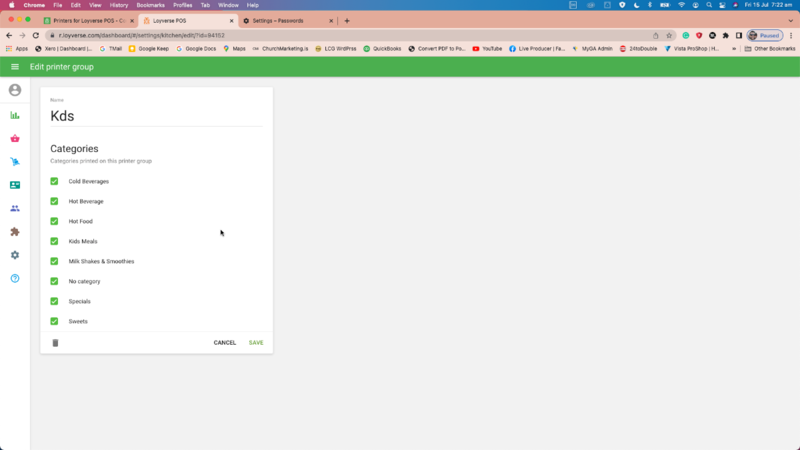The height and width of the screenshot is (450, 800).
Task: Open the Customers people icon
Action: [15, 208]
